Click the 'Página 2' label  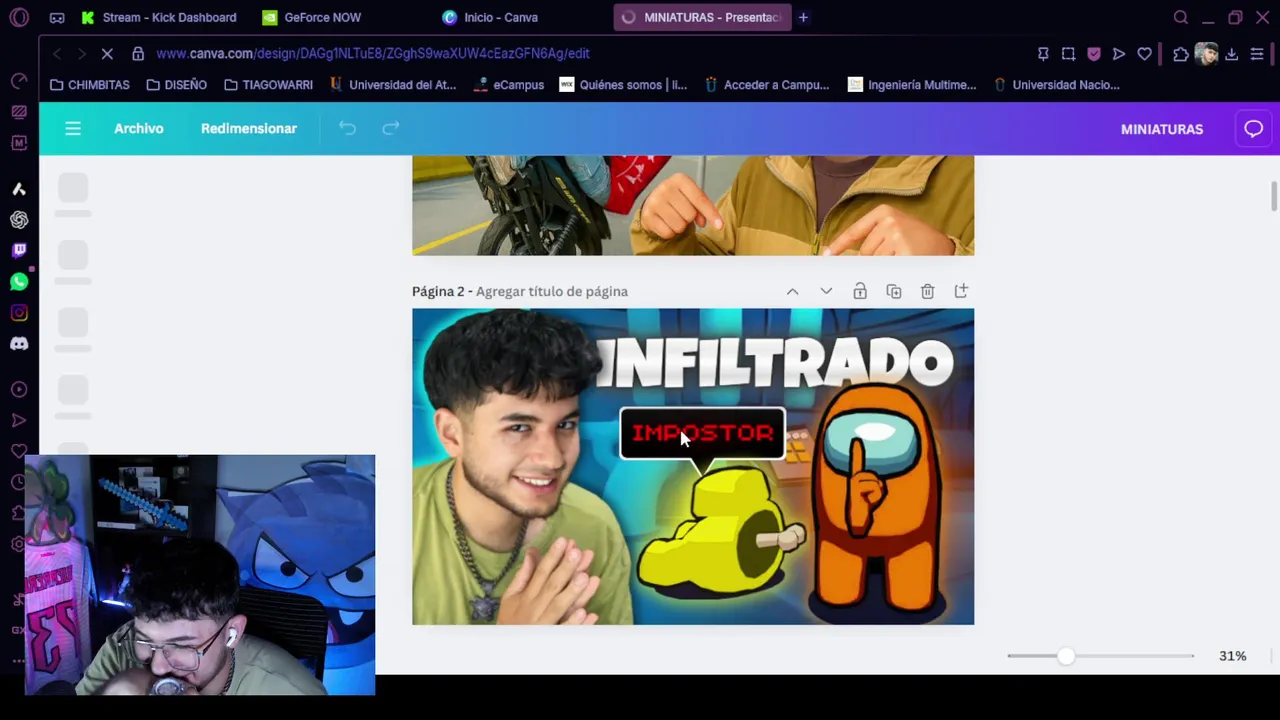pyautogui.click(x=438, y=291)
